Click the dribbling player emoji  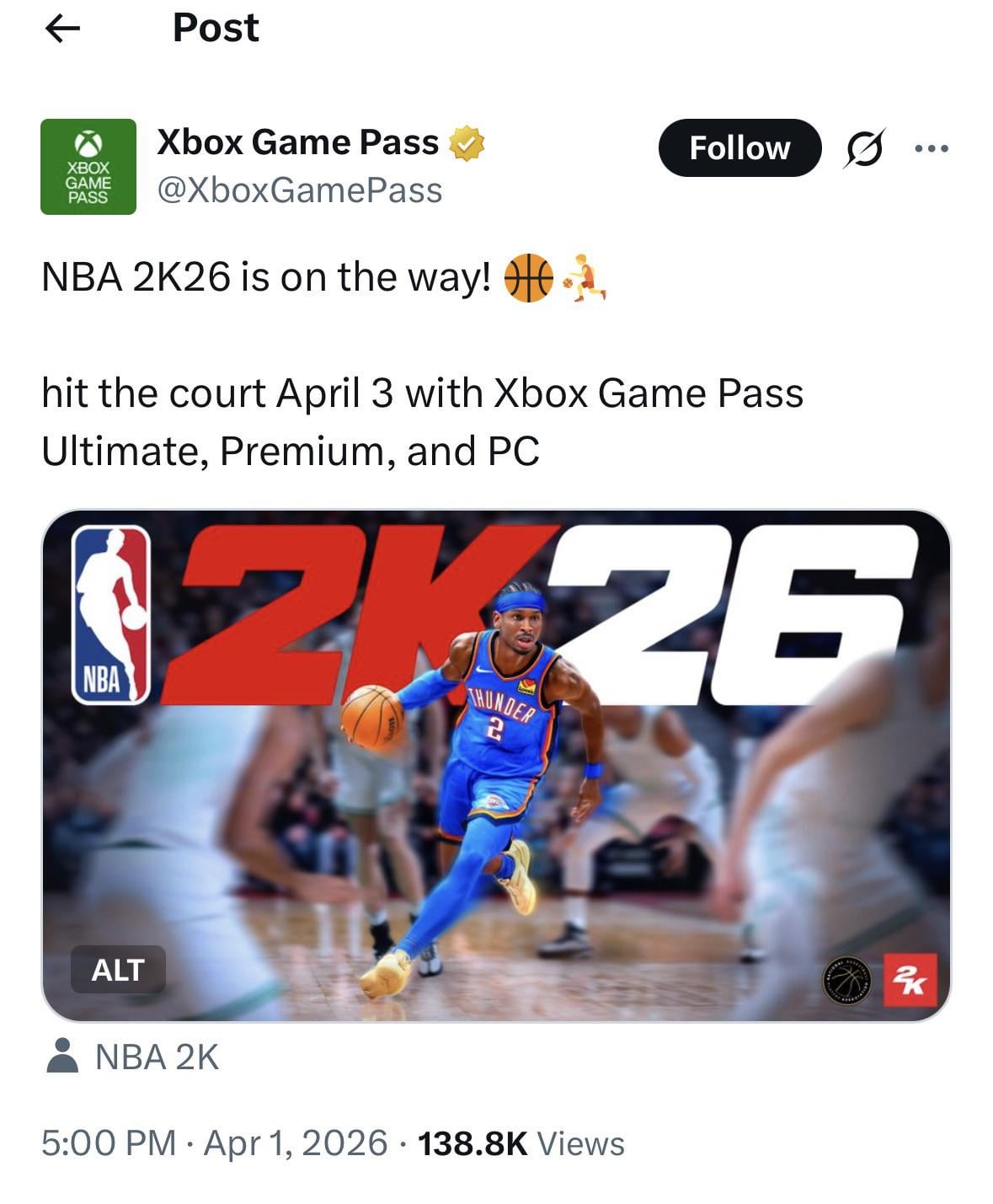(585, 278)
